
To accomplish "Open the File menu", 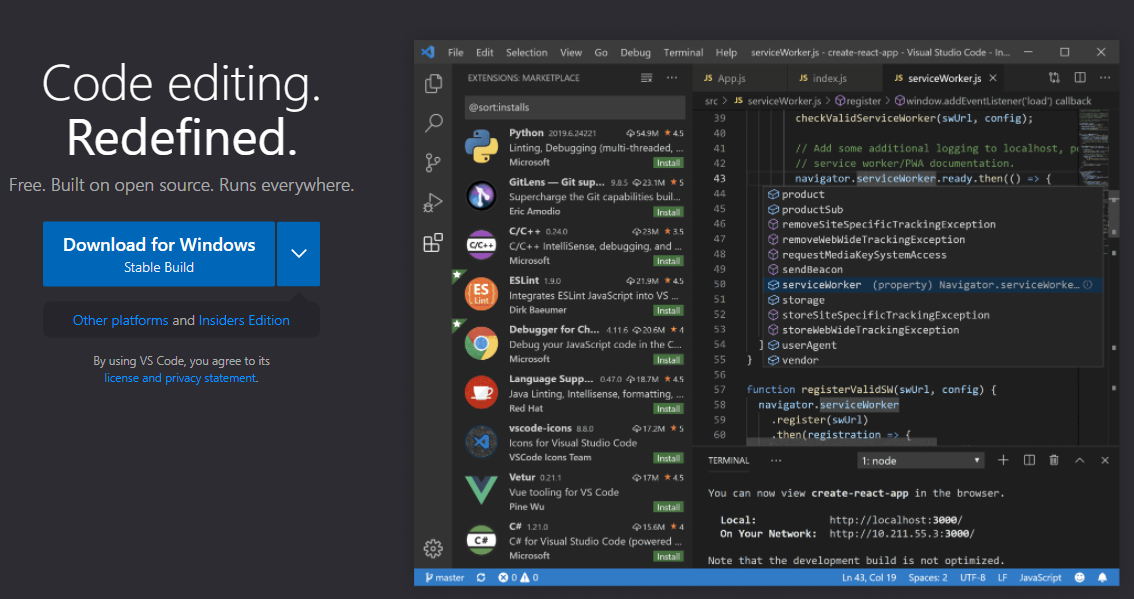I will tap(456, 52).
